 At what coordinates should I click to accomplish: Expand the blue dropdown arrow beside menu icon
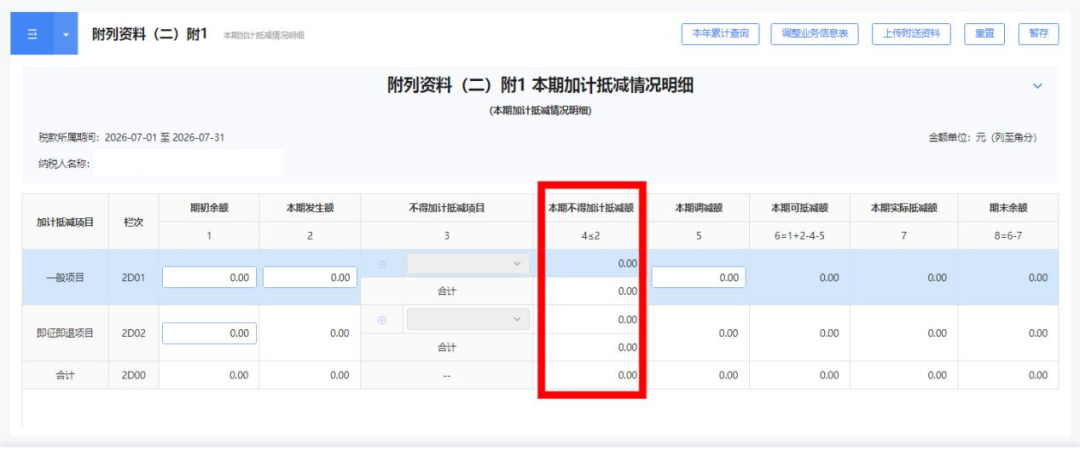point(66,34)
